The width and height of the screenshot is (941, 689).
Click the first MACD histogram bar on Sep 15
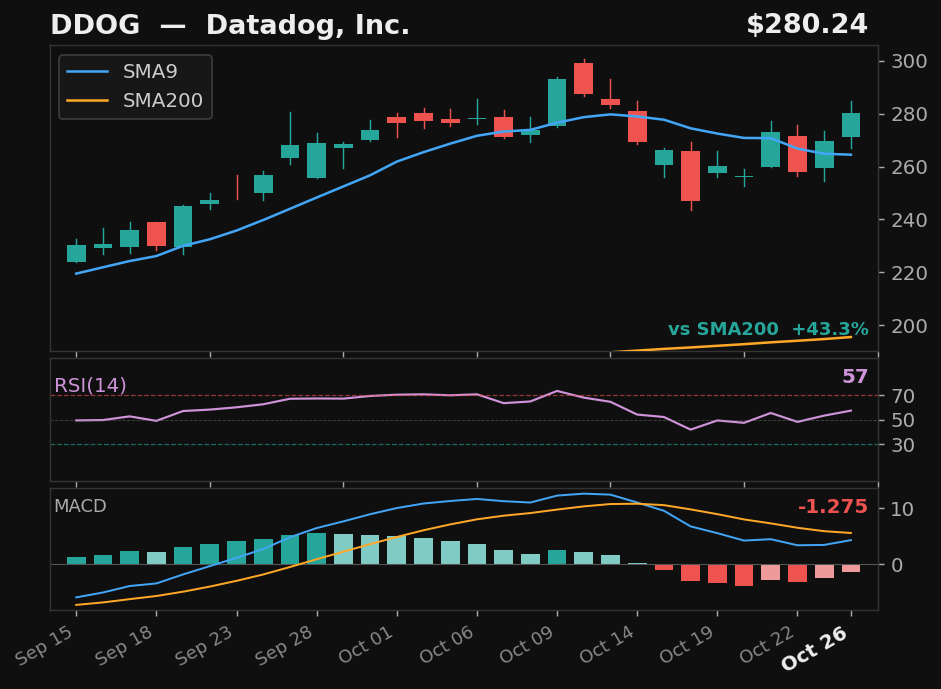pos(76,561)
